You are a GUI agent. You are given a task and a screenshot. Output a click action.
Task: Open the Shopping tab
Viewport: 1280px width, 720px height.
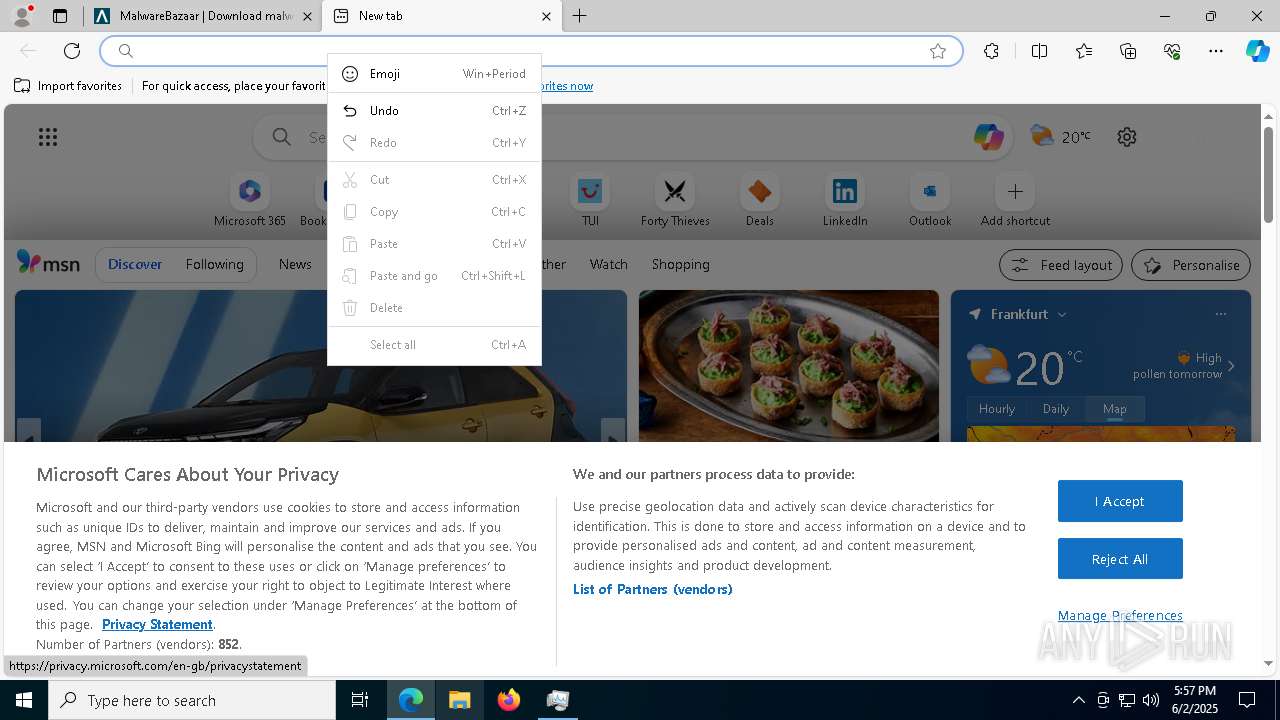click(x=680, y=264)
